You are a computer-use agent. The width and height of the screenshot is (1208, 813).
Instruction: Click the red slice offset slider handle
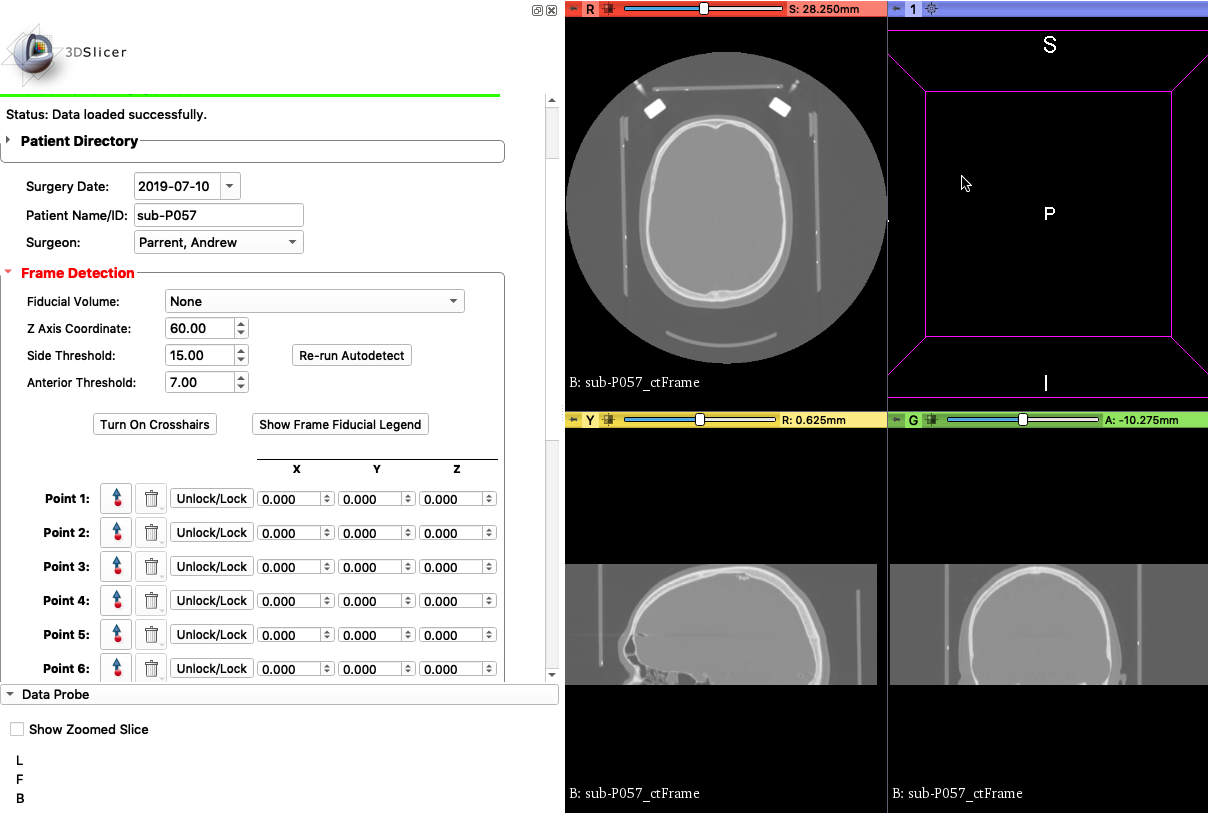click(x=704, y=8)
